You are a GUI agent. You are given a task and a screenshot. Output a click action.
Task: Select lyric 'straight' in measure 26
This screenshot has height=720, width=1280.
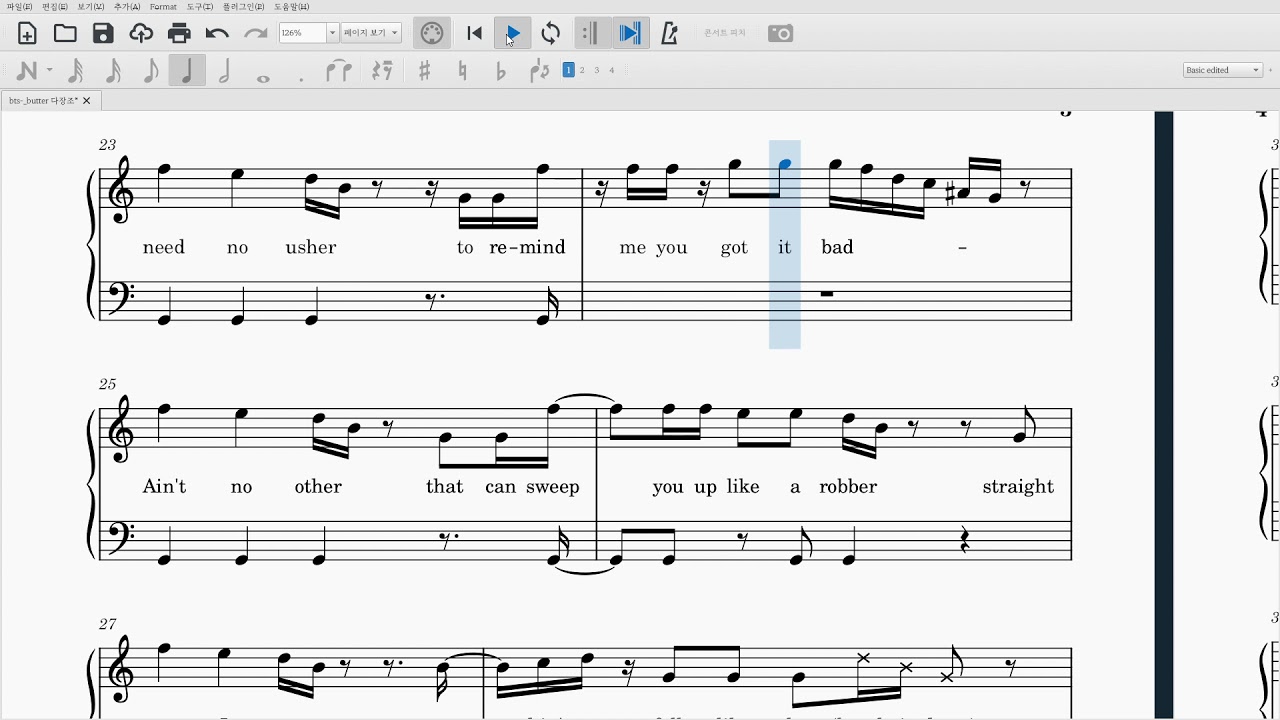(1018, 487)
